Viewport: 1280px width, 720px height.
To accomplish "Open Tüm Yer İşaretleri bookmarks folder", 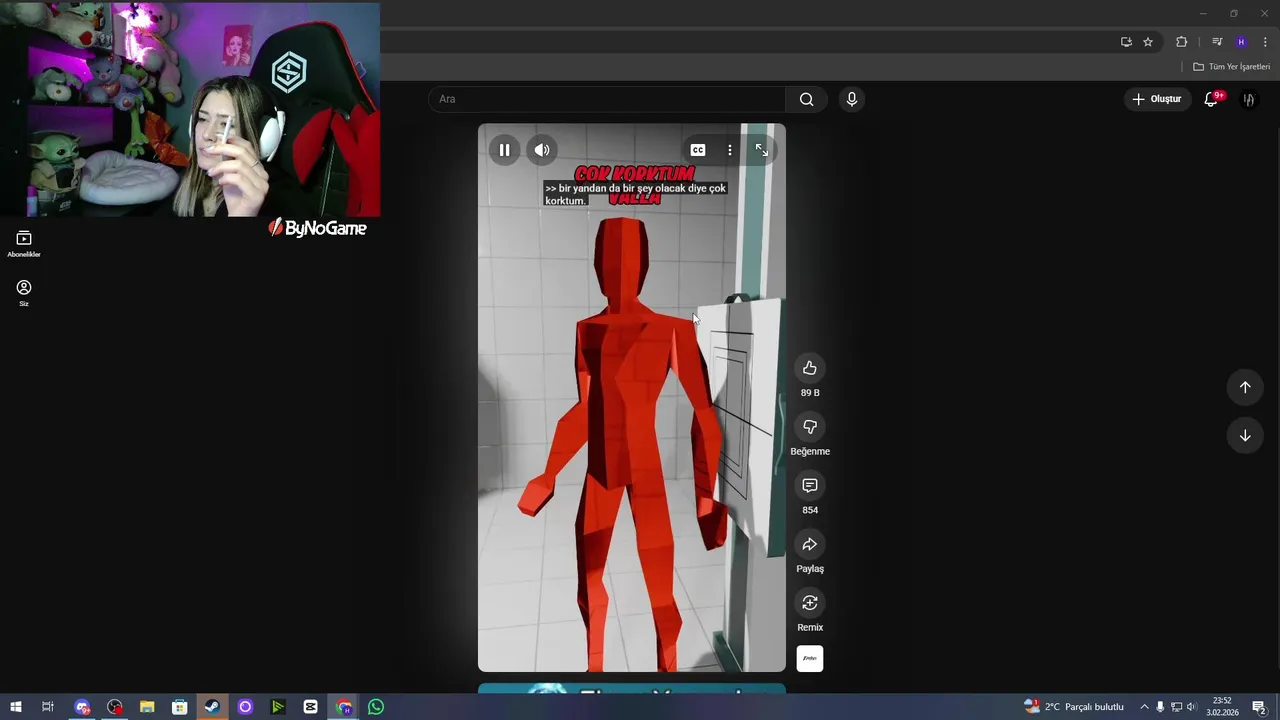I will point(1231,67).
